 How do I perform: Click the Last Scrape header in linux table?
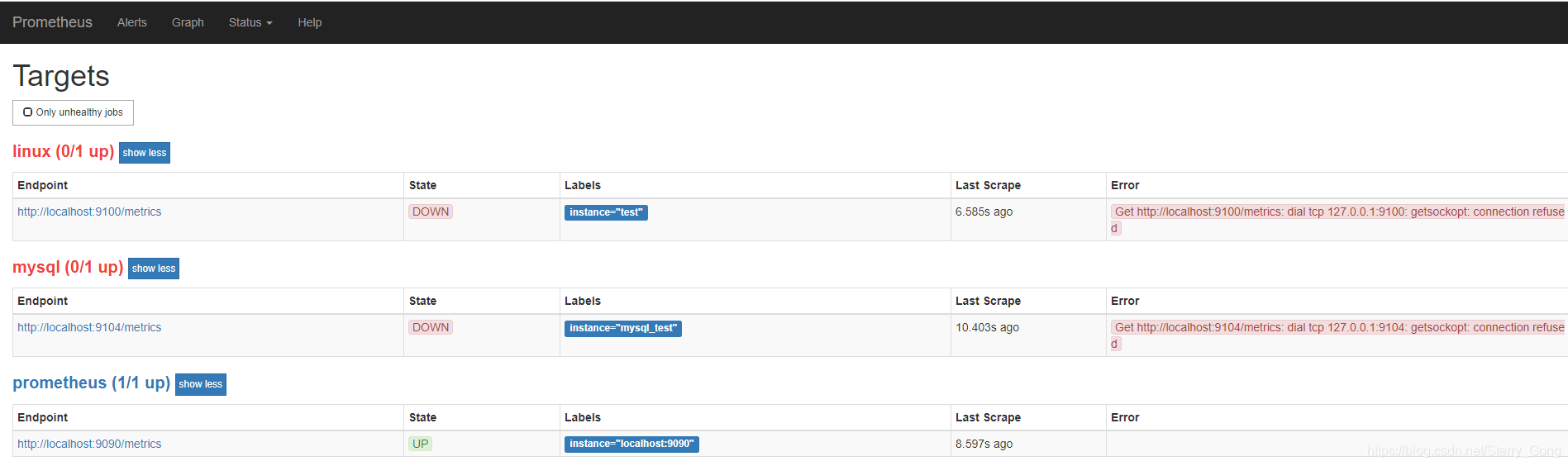point(988,185)
